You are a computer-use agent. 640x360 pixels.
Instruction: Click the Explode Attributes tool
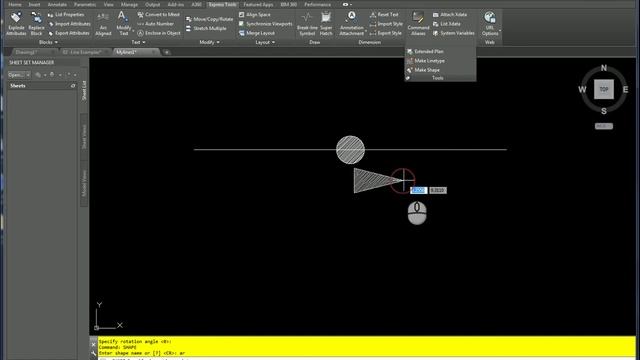point(16,23)
